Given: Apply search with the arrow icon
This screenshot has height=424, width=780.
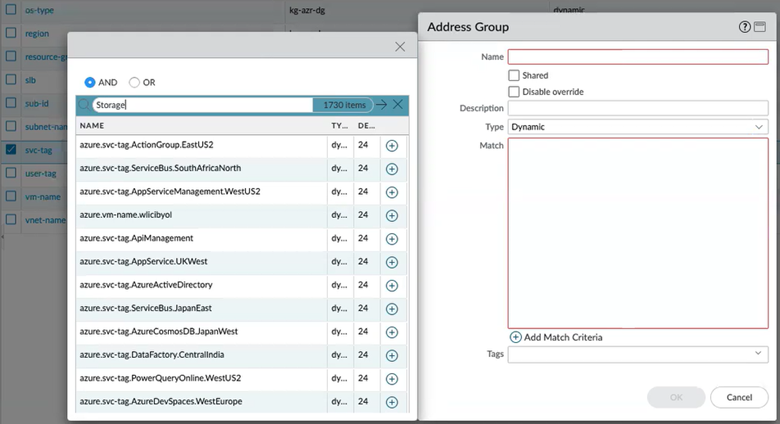Looking at the screenshot, I should [x=381, y=105].
